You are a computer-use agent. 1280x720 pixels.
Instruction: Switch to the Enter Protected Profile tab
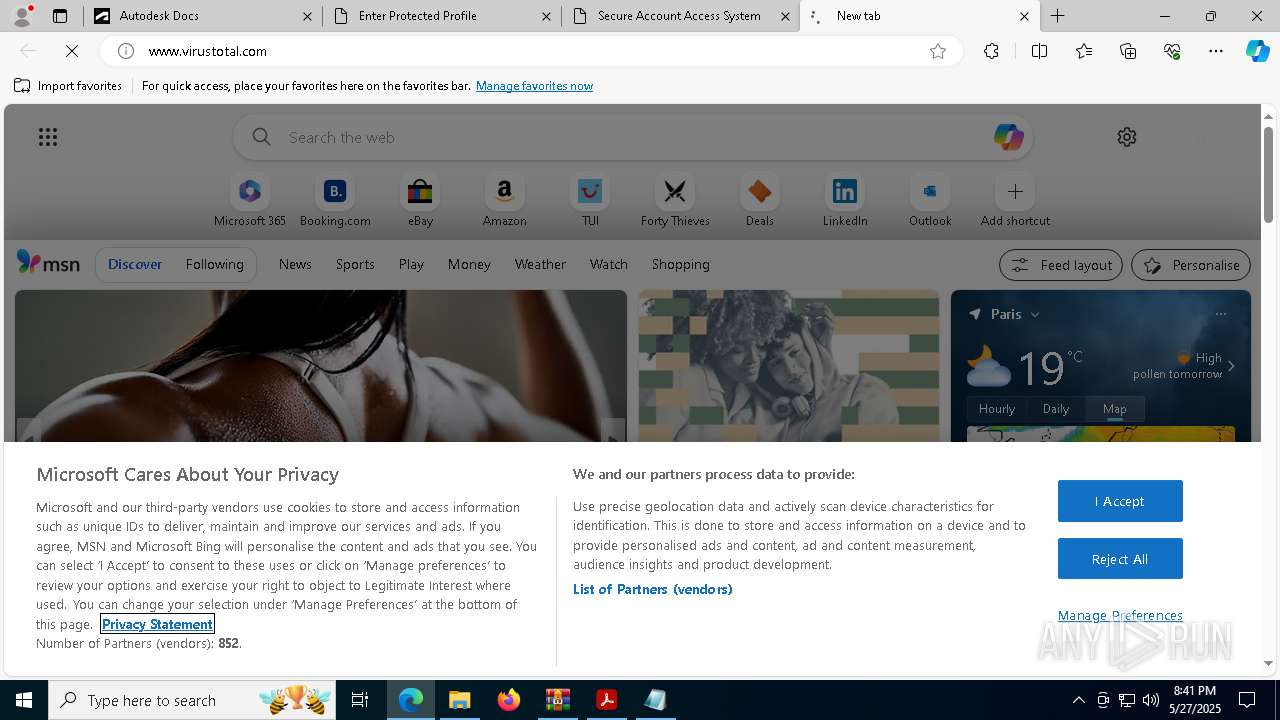443,16
